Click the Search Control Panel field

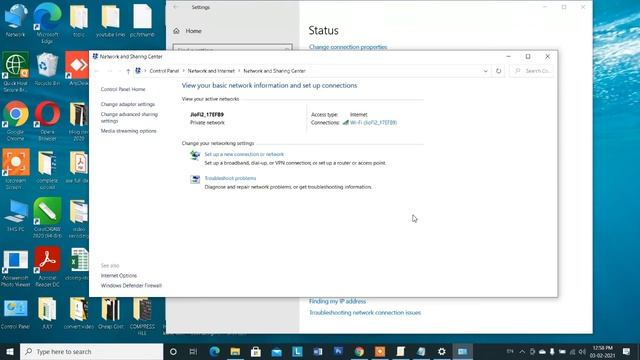(x=532, y=71)
